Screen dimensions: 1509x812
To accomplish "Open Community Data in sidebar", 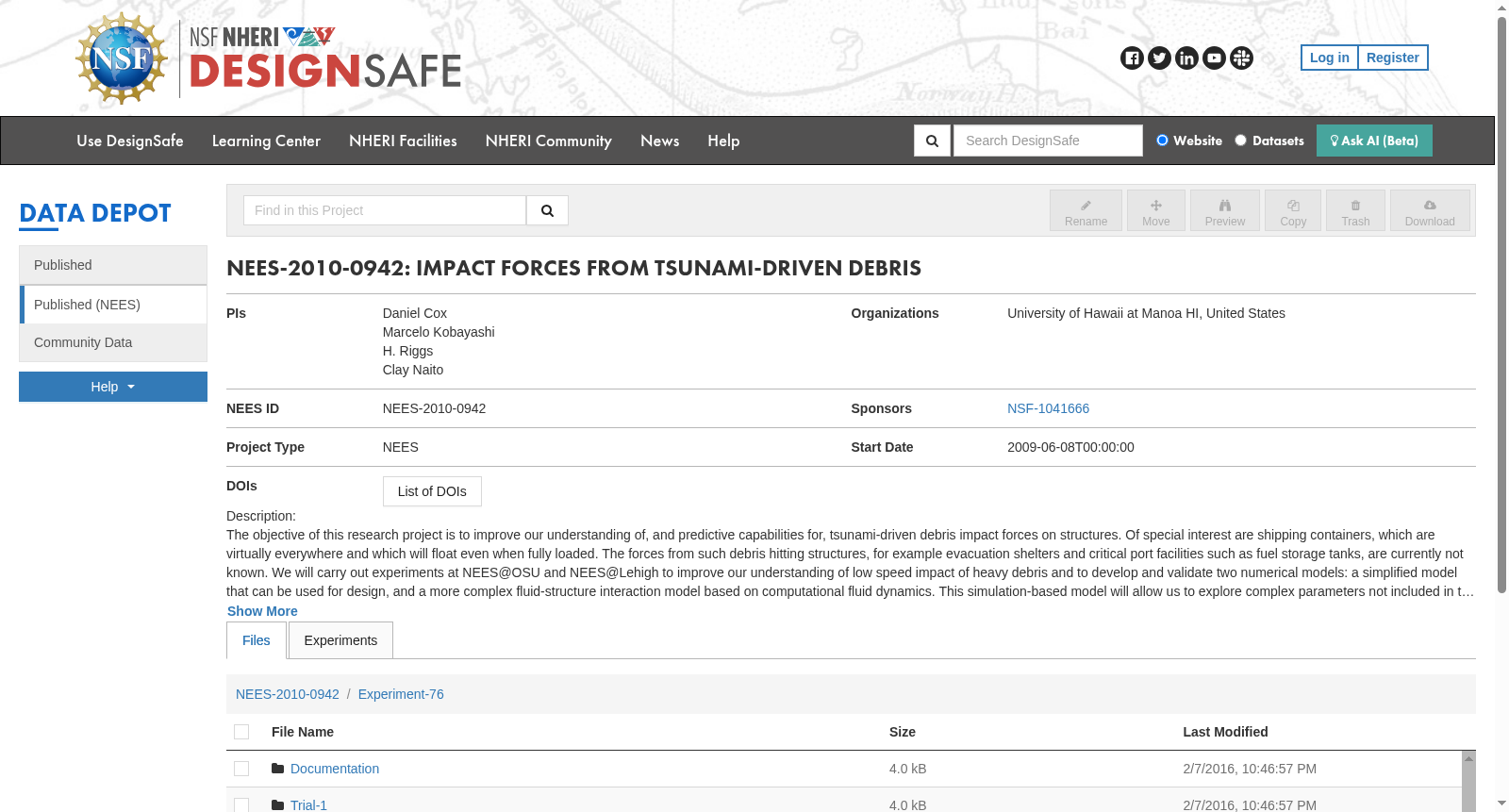I will tap(113, 342).
